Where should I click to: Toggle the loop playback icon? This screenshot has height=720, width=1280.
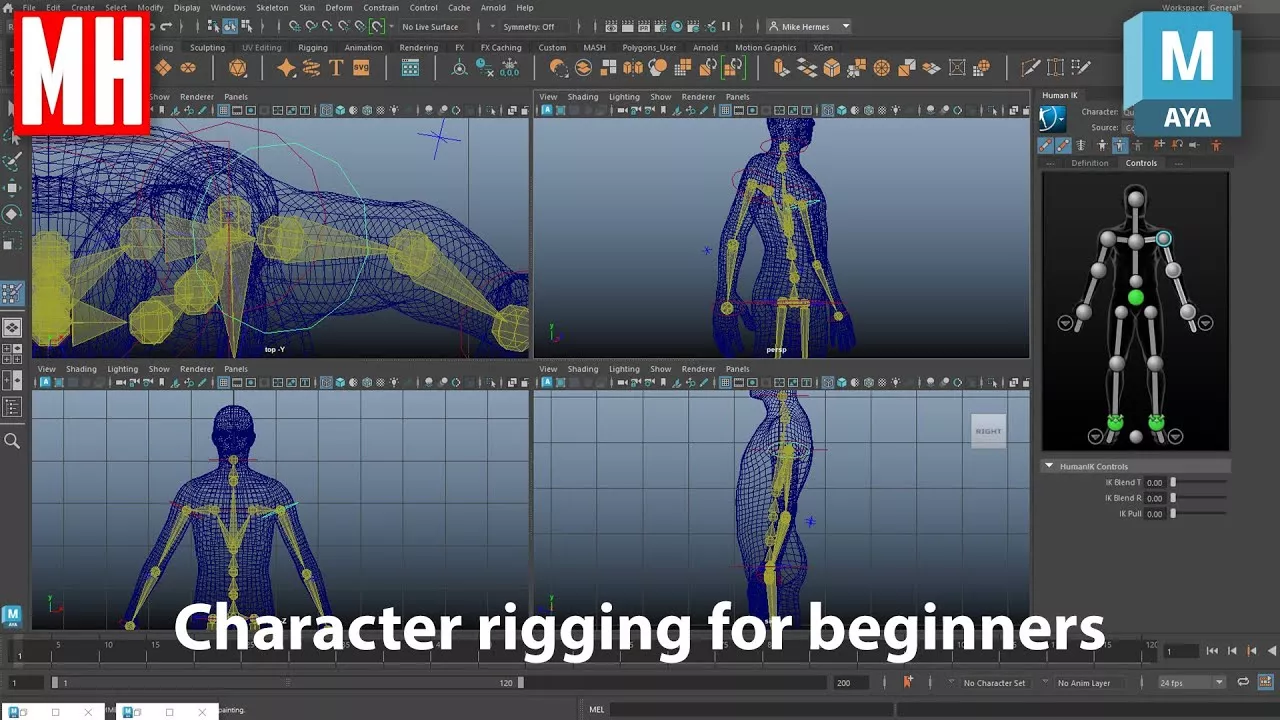point(1243,682)
